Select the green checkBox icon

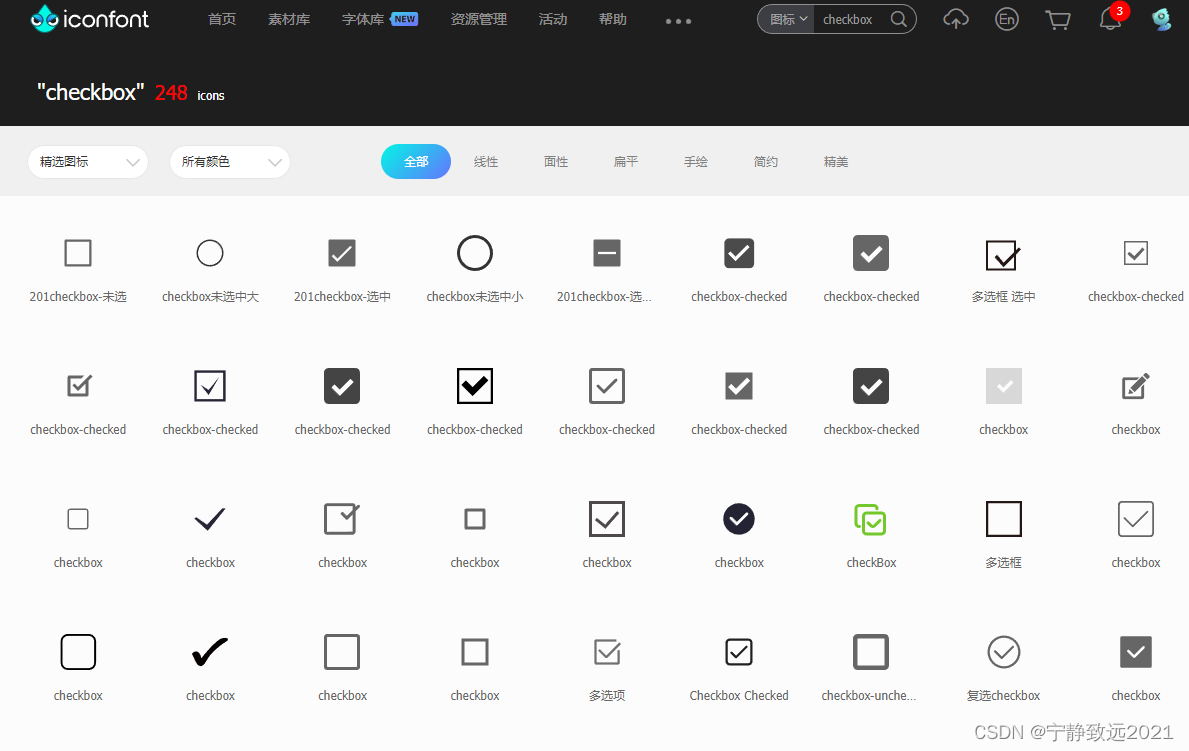click(871, 519)
